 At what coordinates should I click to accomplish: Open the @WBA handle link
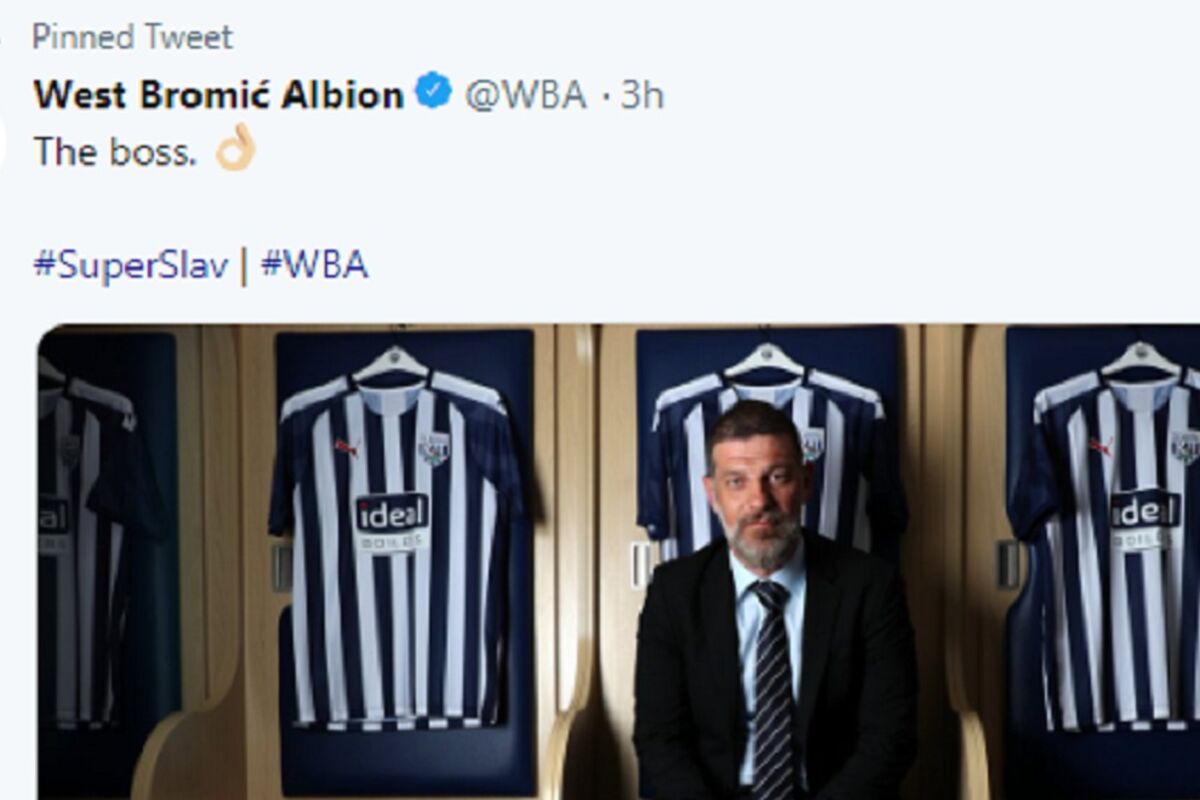point(526,95)
